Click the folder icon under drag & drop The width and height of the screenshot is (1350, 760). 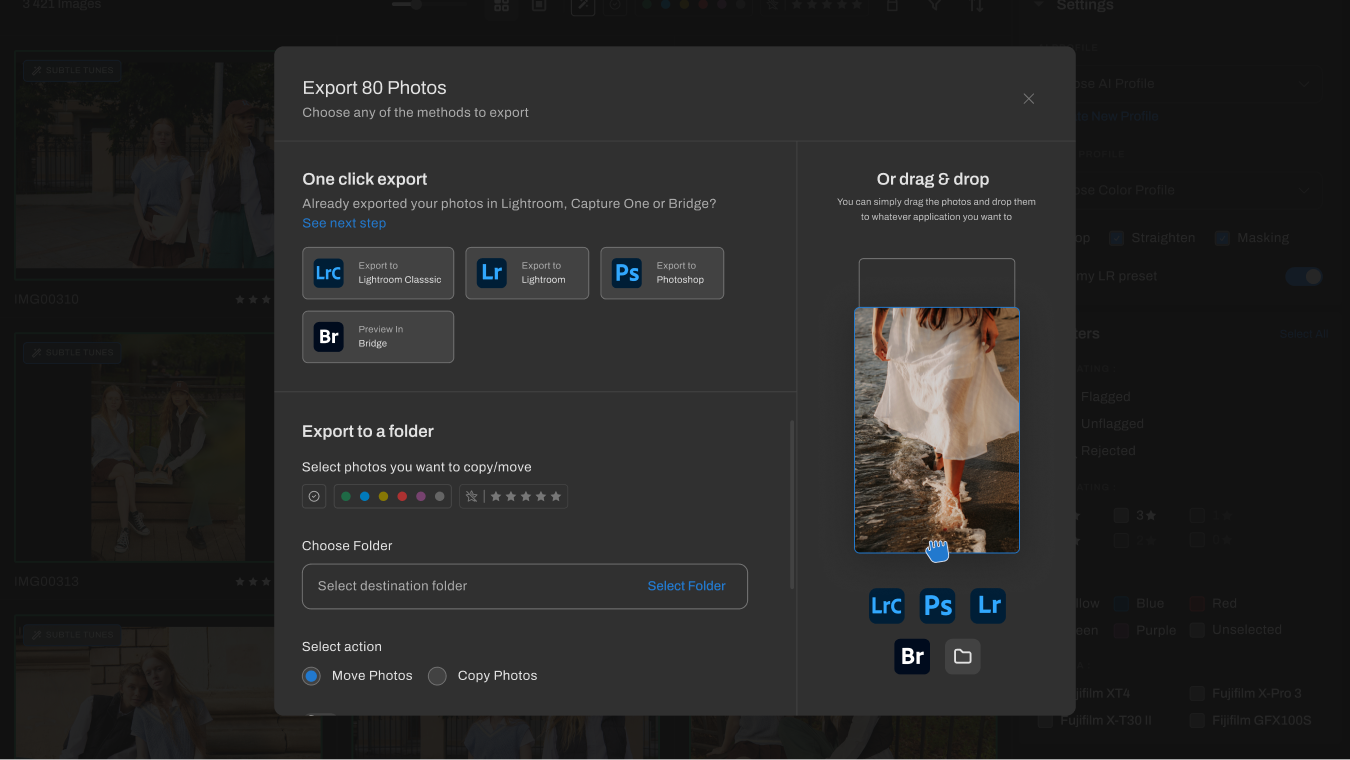(x=962, y=657)
